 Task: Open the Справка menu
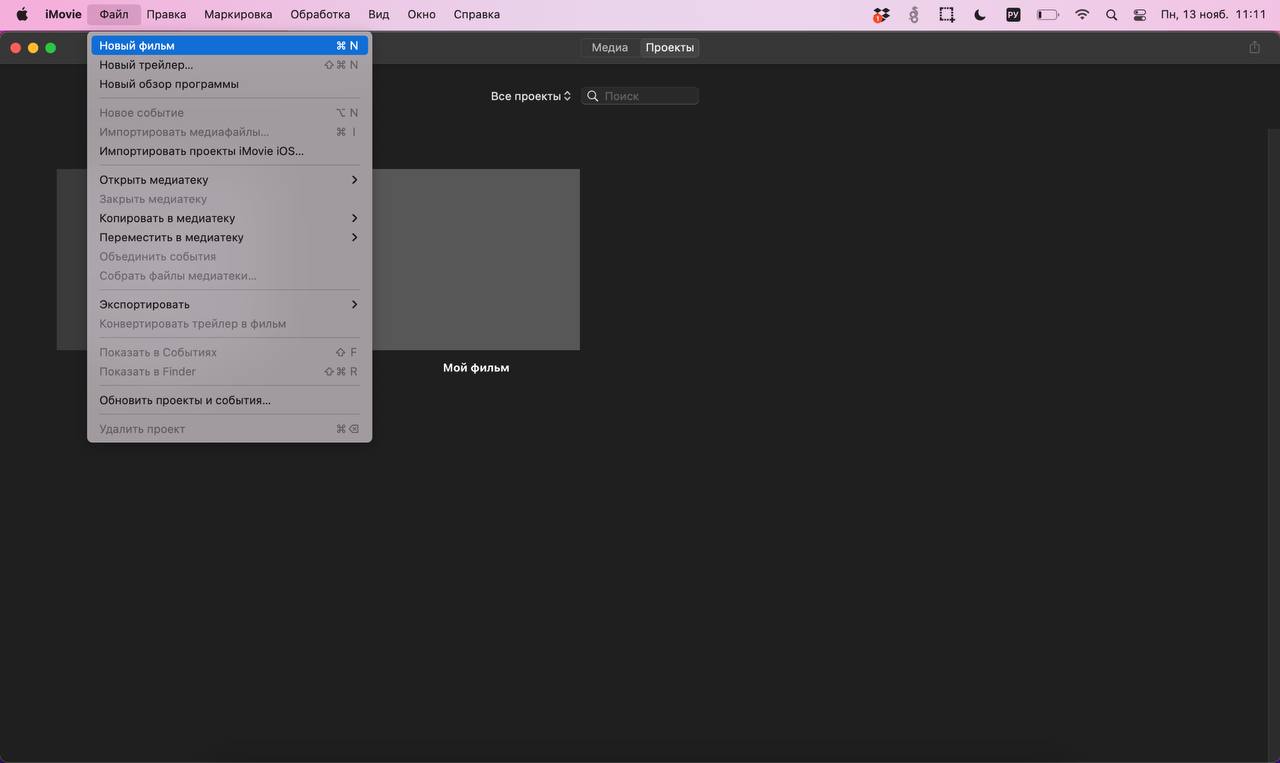coord(477,15)
